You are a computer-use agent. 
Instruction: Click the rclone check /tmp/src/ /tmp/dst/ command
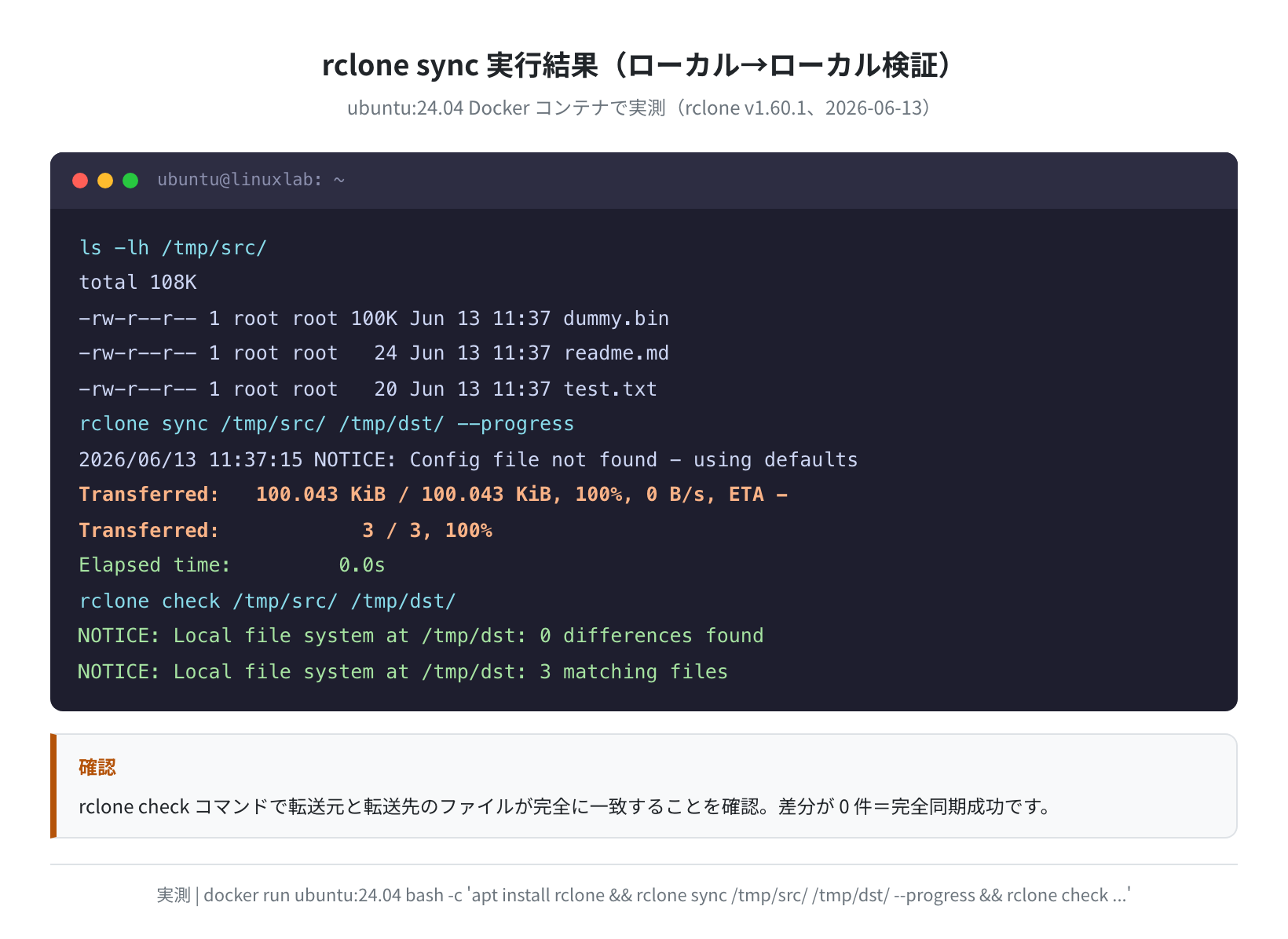tap(267, 601)
